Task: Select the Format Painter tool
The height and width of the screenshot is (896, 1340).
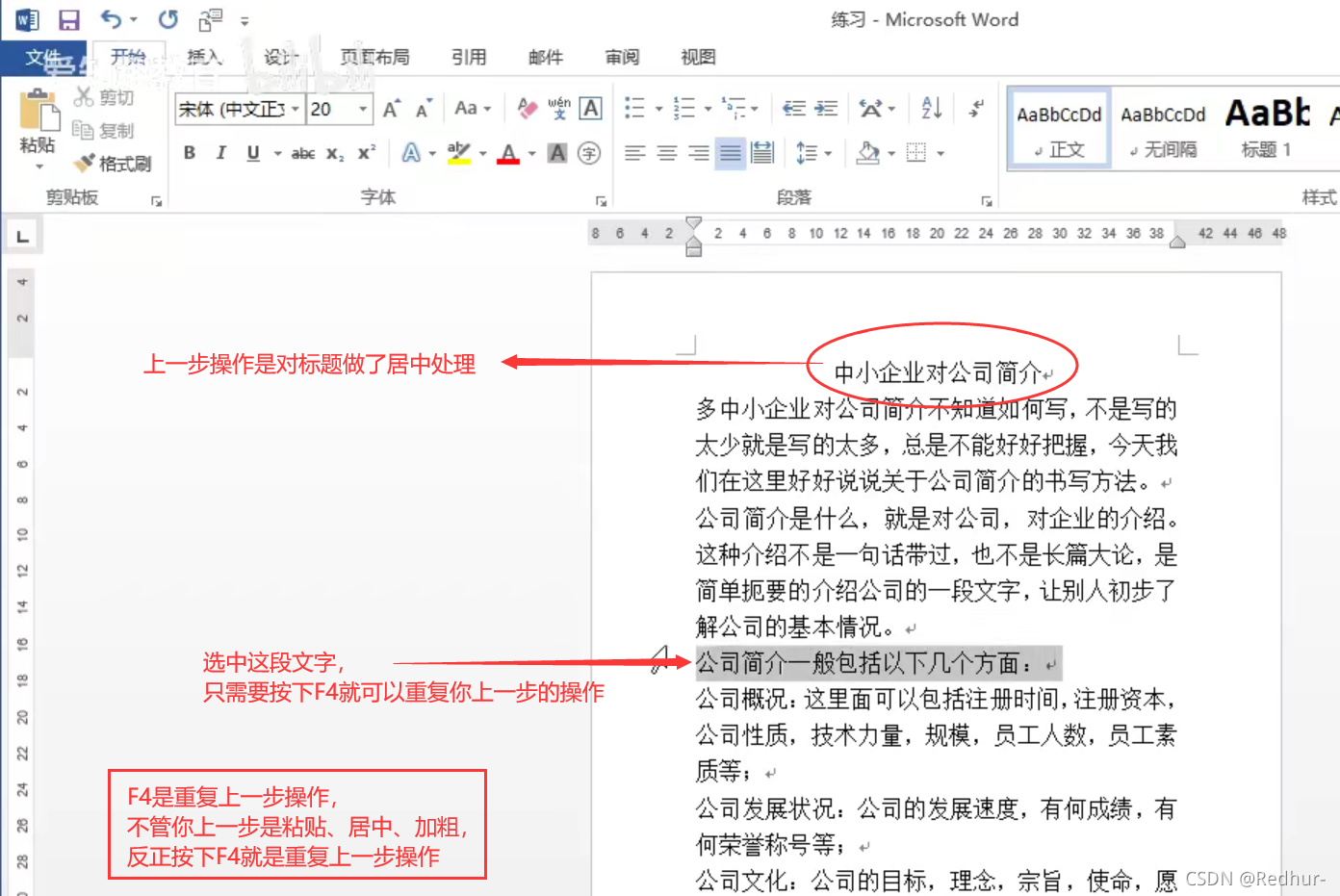Action: click(x=116, y=163)
